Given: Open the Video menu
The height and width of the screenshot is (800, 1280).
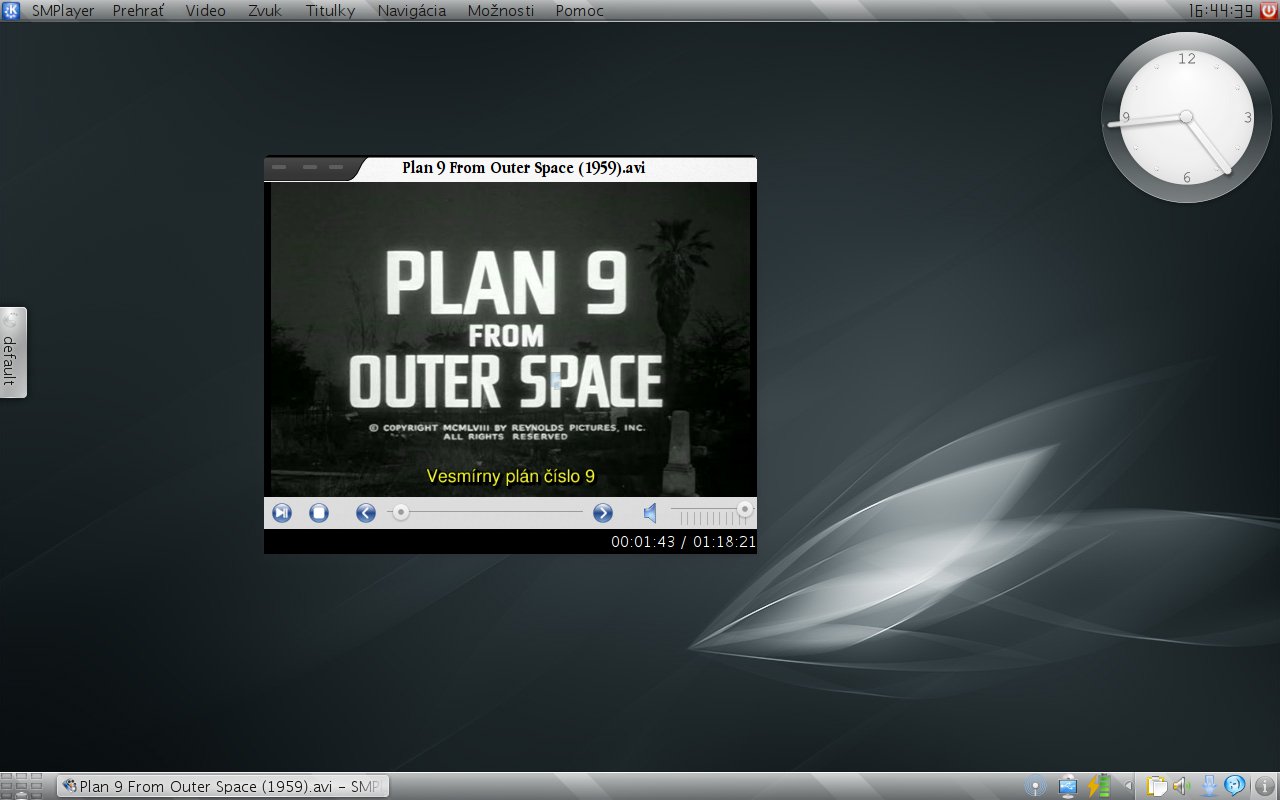Looking at the screenshot, I should point(205,11).
